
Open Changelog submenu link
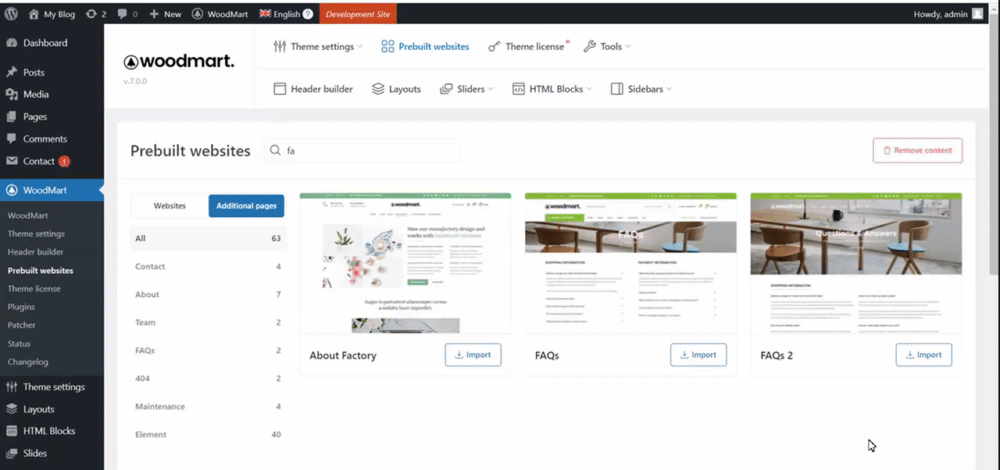[x=28, y=362]
